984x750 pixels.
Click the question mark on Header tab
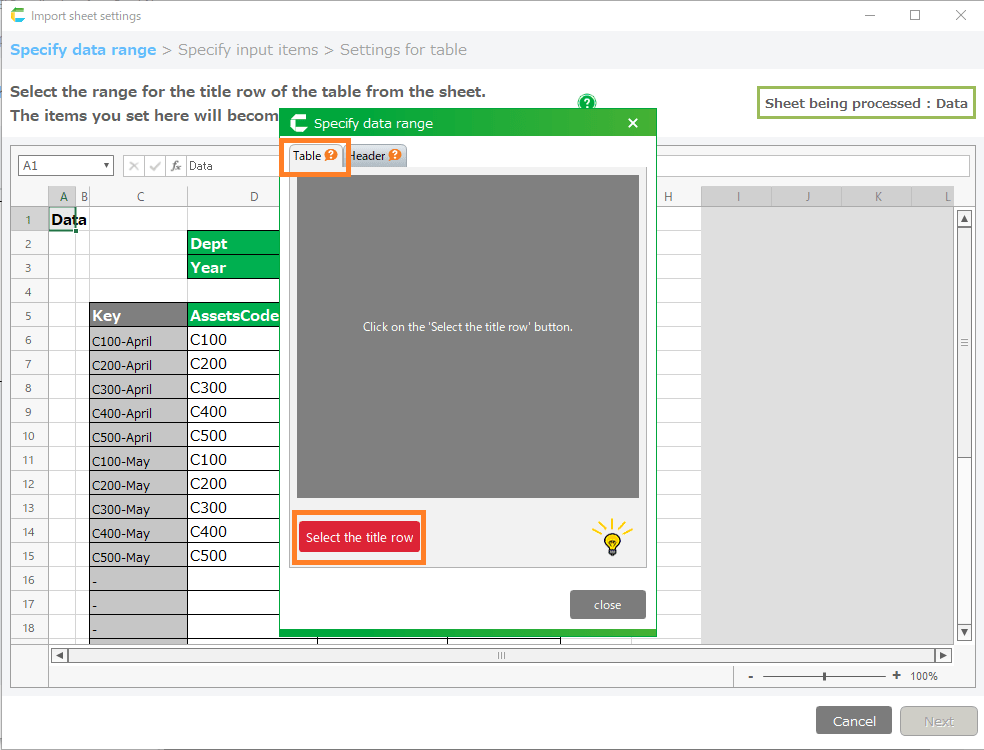coord(395,155)
